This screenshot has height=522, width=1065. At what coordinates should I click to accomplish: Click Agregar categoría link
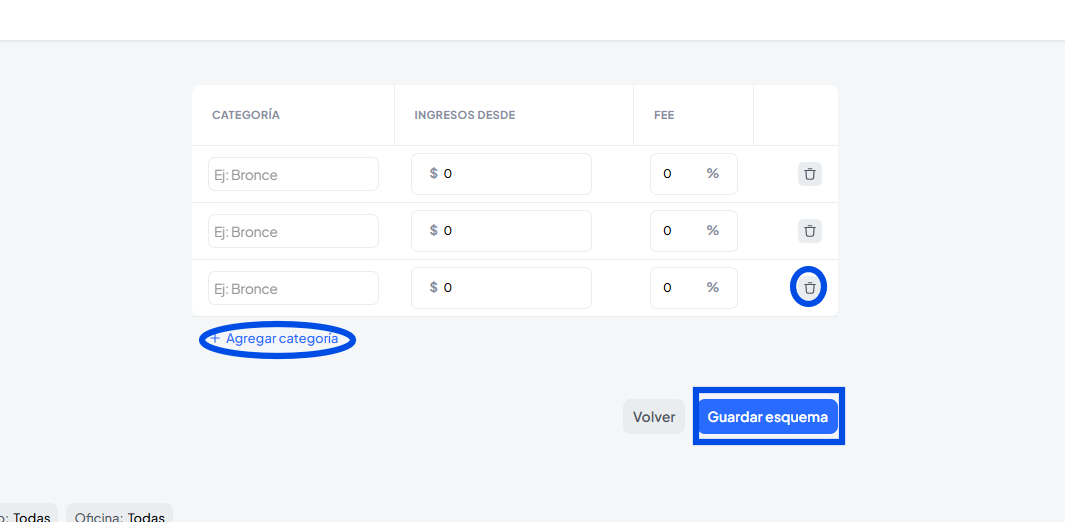(278, 339)
